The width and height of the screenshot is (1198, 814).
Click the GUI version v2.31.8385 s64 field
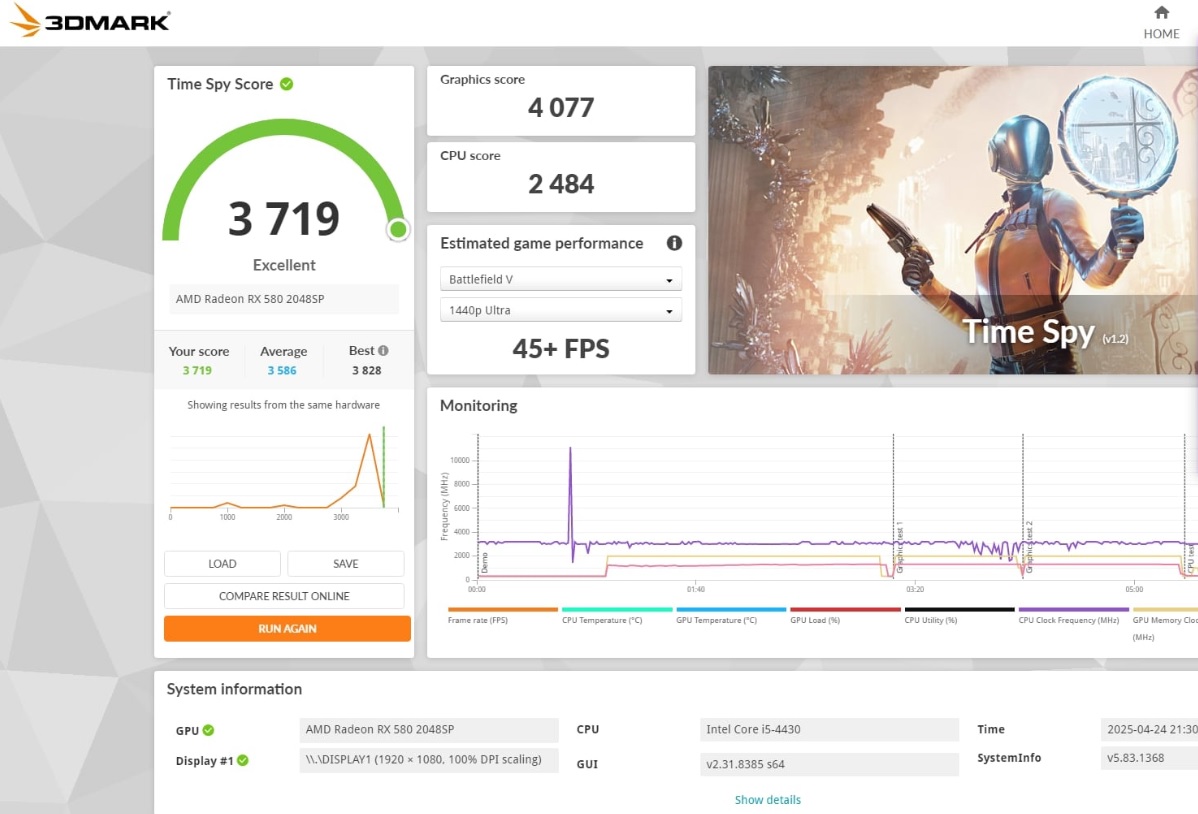click(829, 764)
